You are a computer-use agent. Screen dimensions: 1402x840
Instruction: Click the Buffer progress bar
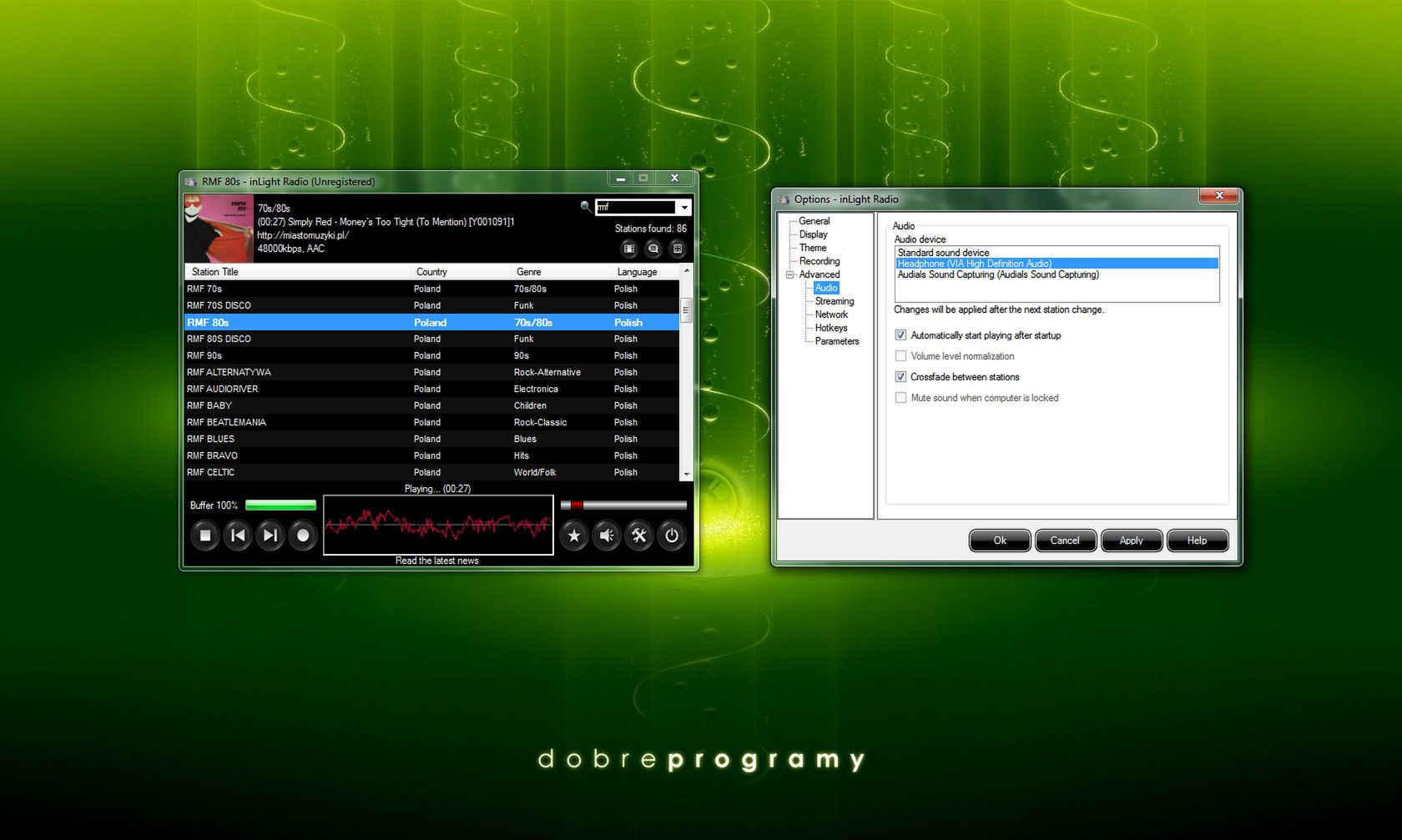(x=280, y=505)
